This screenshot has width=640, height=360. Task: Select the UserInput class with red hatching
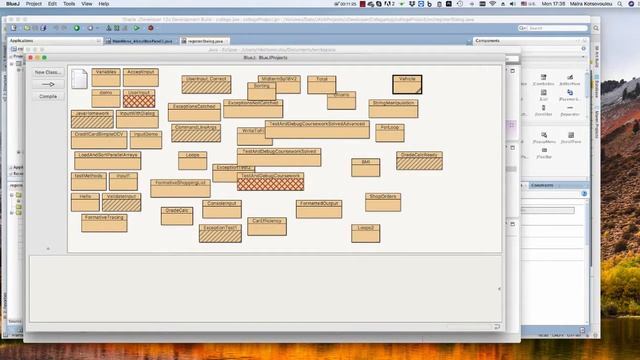[x=139, y=98]
